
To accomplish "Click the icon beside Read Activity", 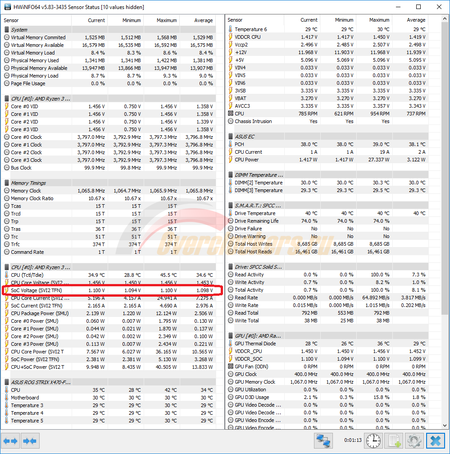I will [231, 275].
